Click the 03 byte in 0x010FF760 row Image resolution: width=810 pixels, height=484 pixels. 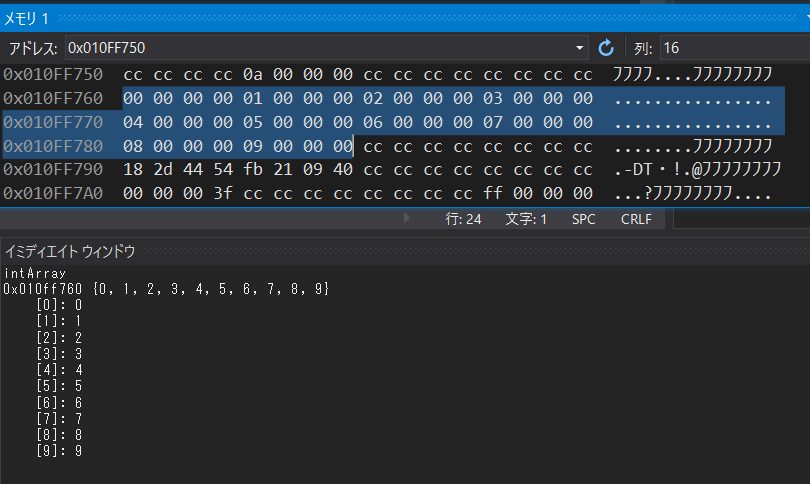pos(492,98)
